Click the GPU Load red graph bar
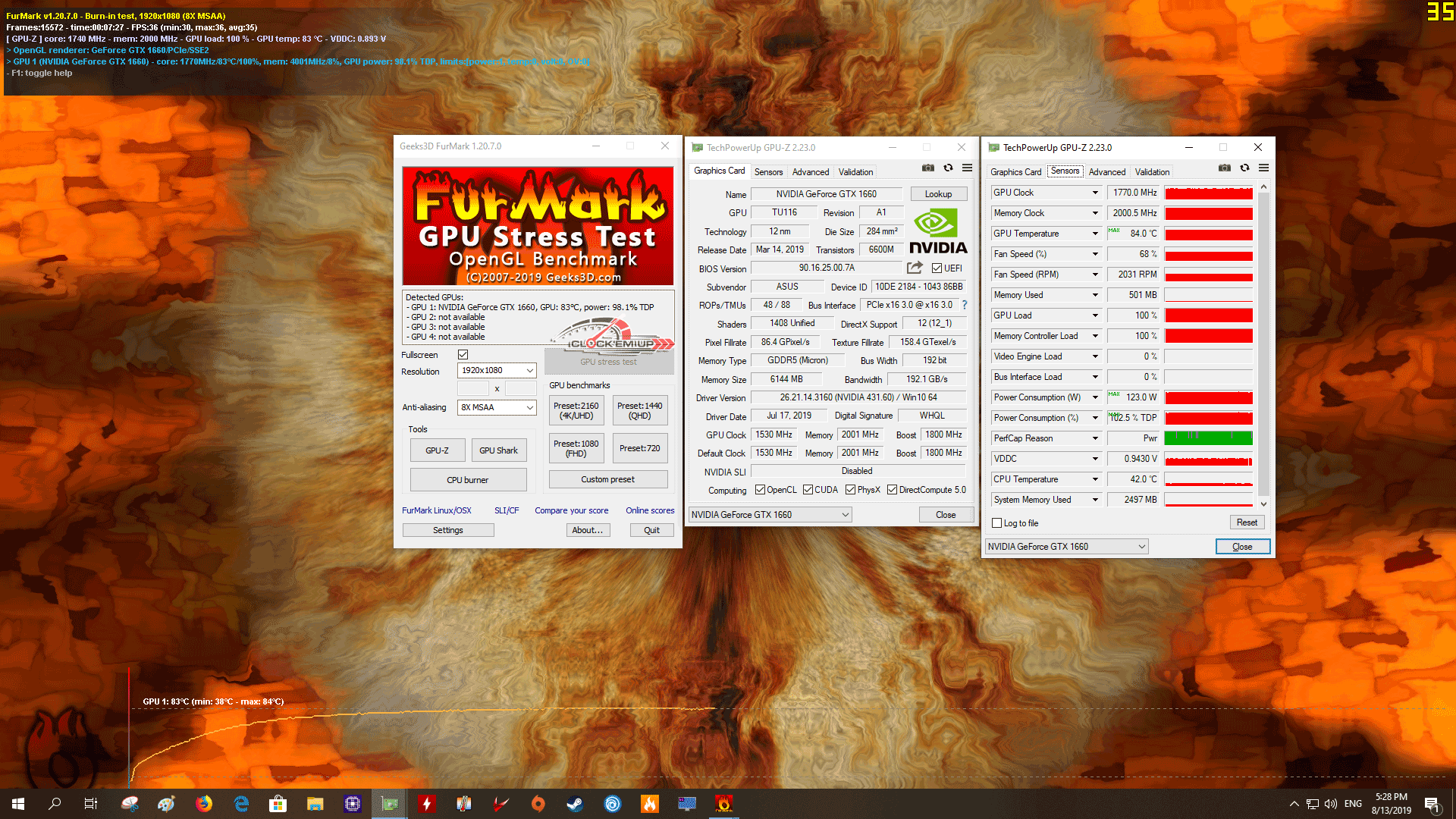The width and height of the screenshot is (1456, 819). pyautogui.click(x=1208, y=315)
